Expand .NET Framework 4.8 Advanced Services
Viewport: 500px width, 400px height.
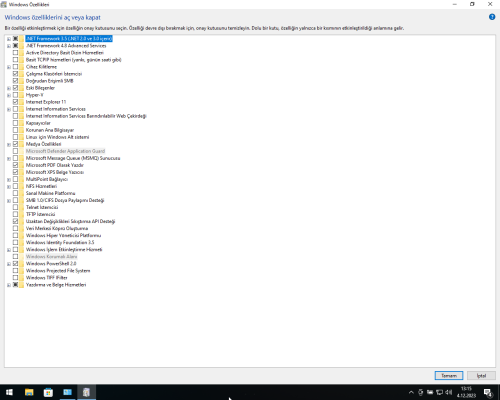(9, 46)
